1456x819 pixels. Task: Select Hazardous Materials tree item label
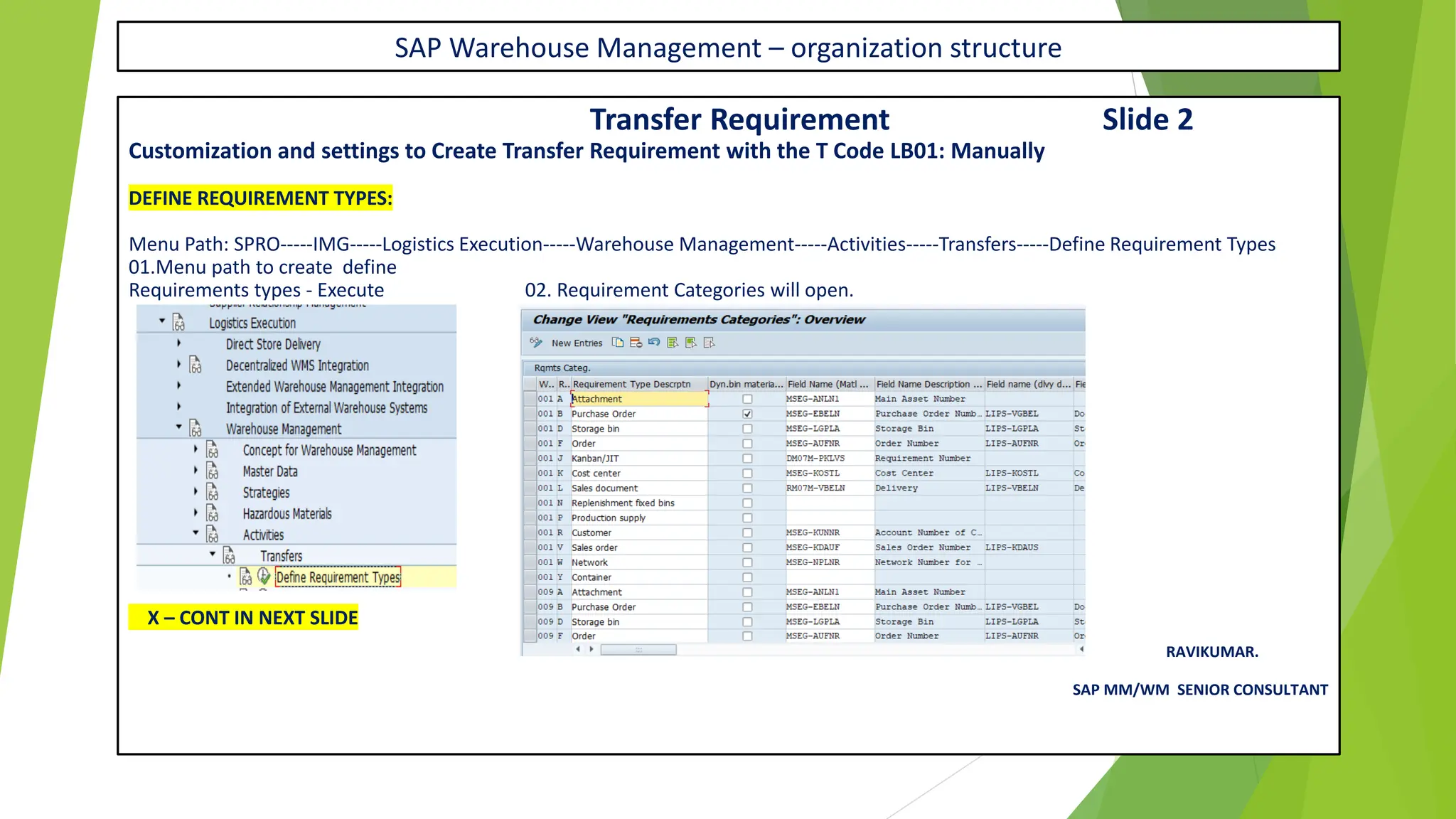click(287, 513)
